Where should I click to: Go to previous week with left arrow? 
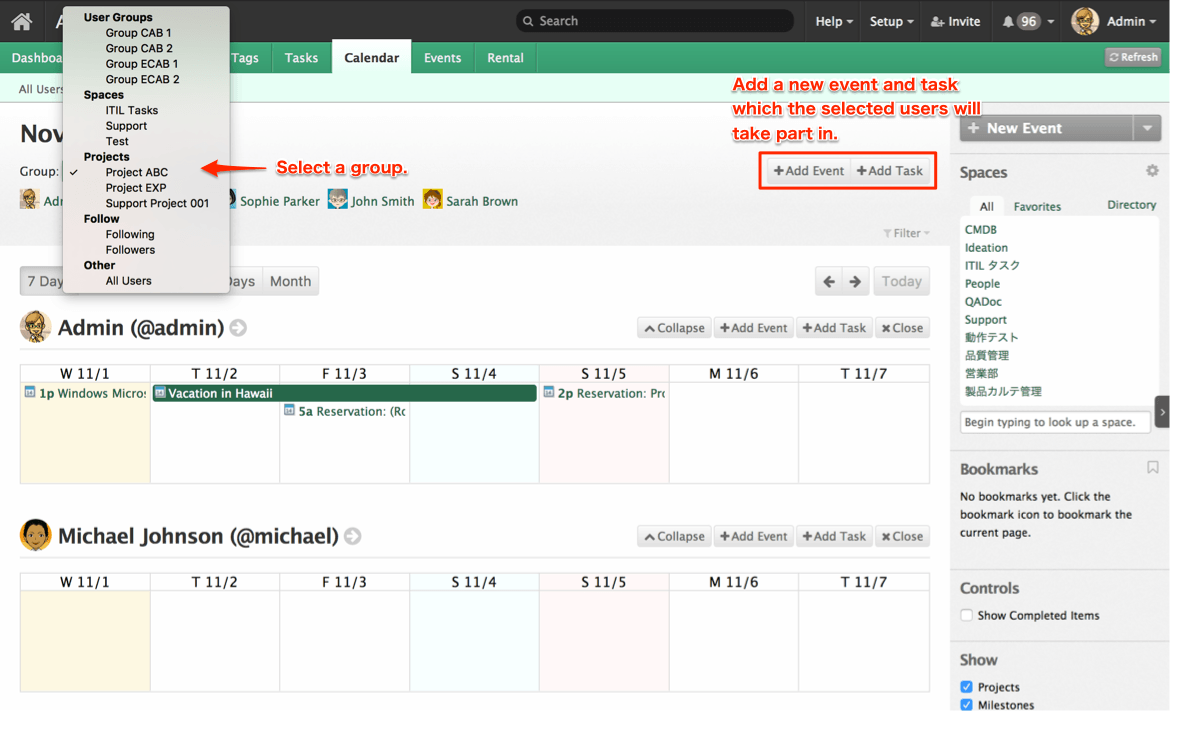coord(829,282)
